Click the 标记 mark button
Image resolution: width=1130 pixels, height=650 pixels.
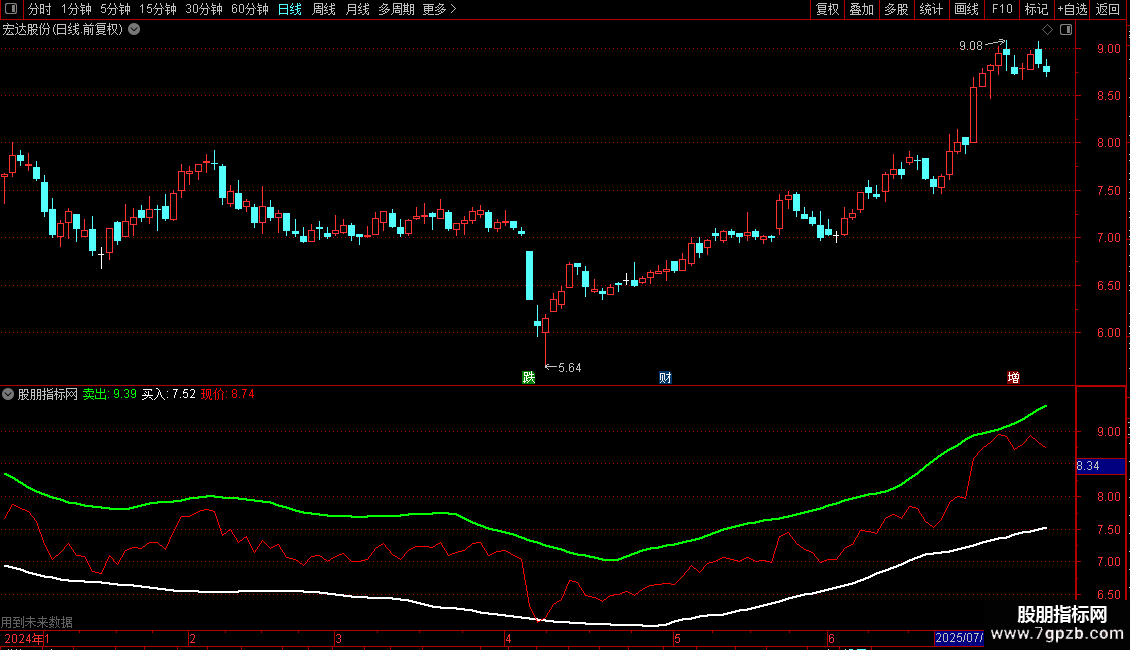(1036, 9)
